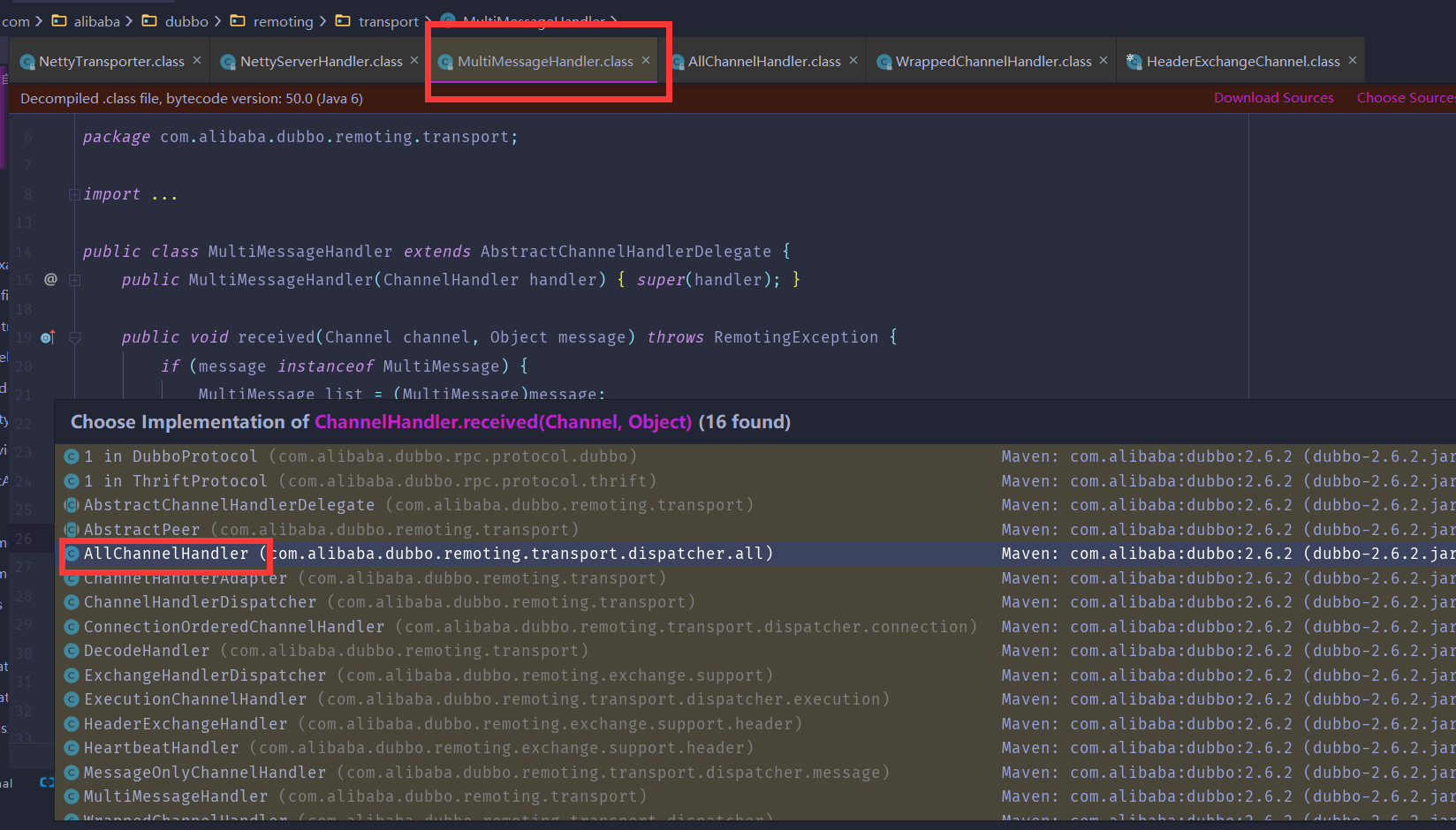Close the AllChannelHandler.class tab
This screenshot has width=1456, height=830.
tap(853, 61)
